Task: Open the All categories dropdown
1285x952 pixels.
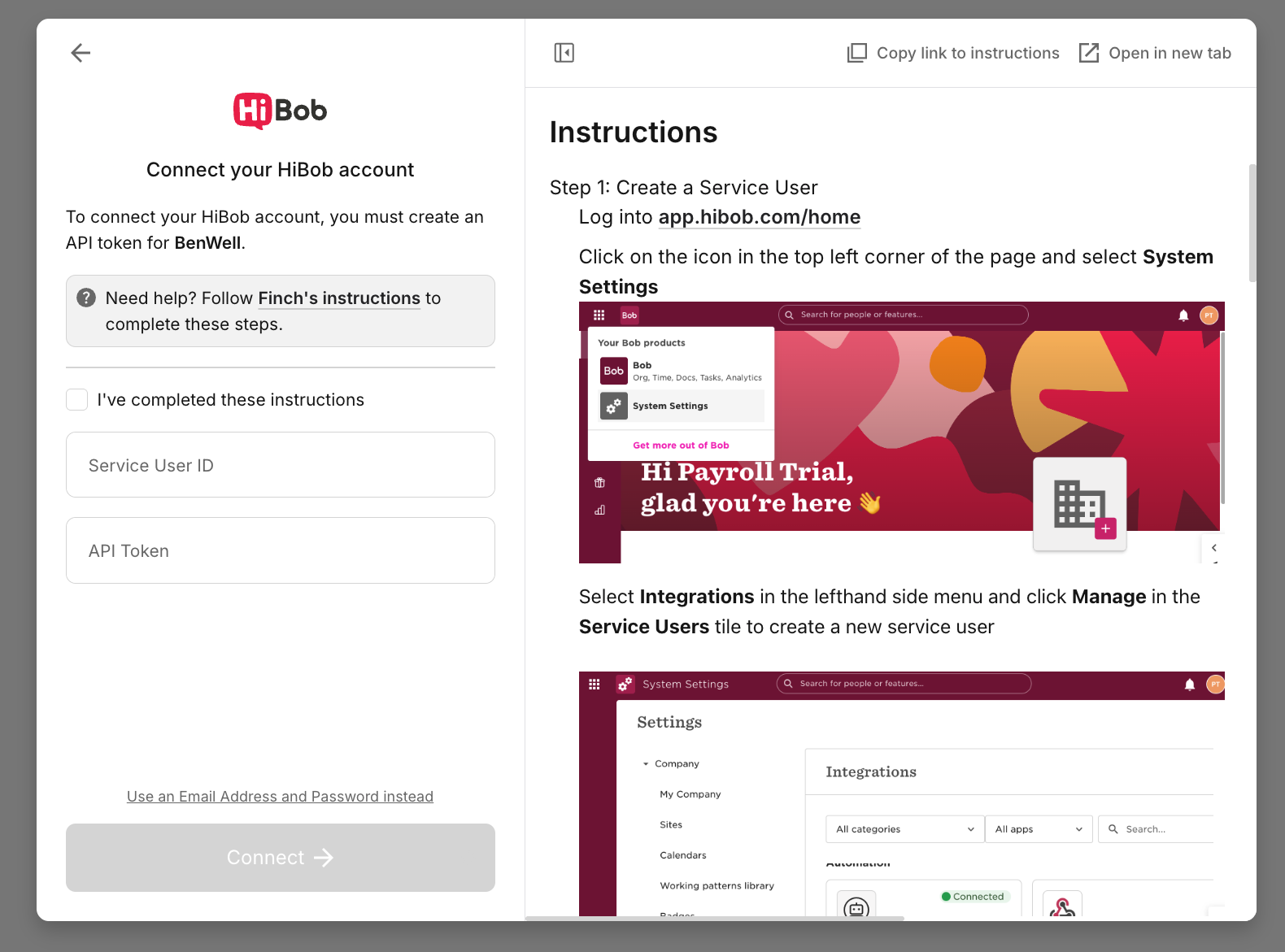Action: [x=904, y=829]
